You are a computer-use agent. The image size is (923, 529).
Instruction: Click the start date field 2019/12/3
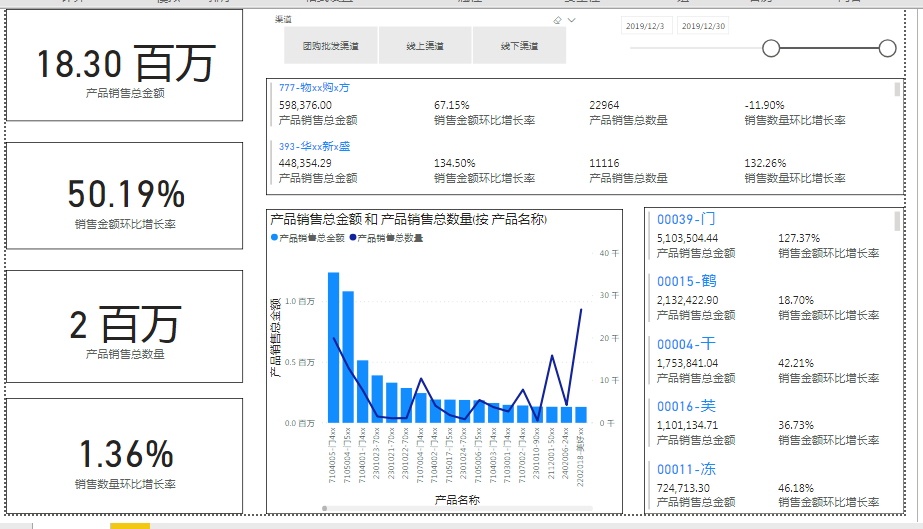[646, 26]
